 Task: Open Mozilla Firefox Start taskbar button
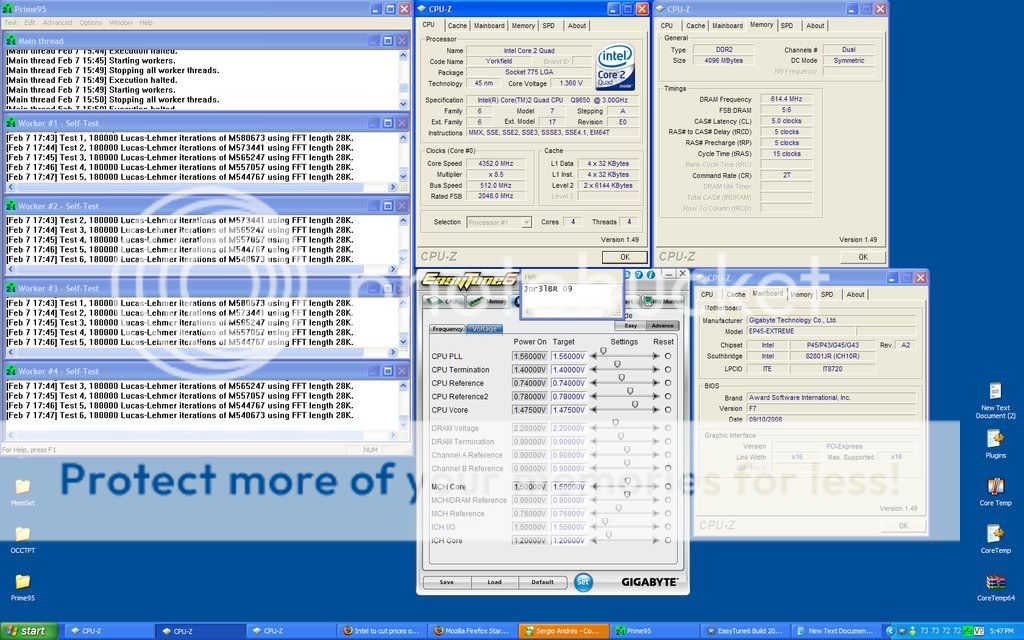pyautogui.click(x=473, y=631)
